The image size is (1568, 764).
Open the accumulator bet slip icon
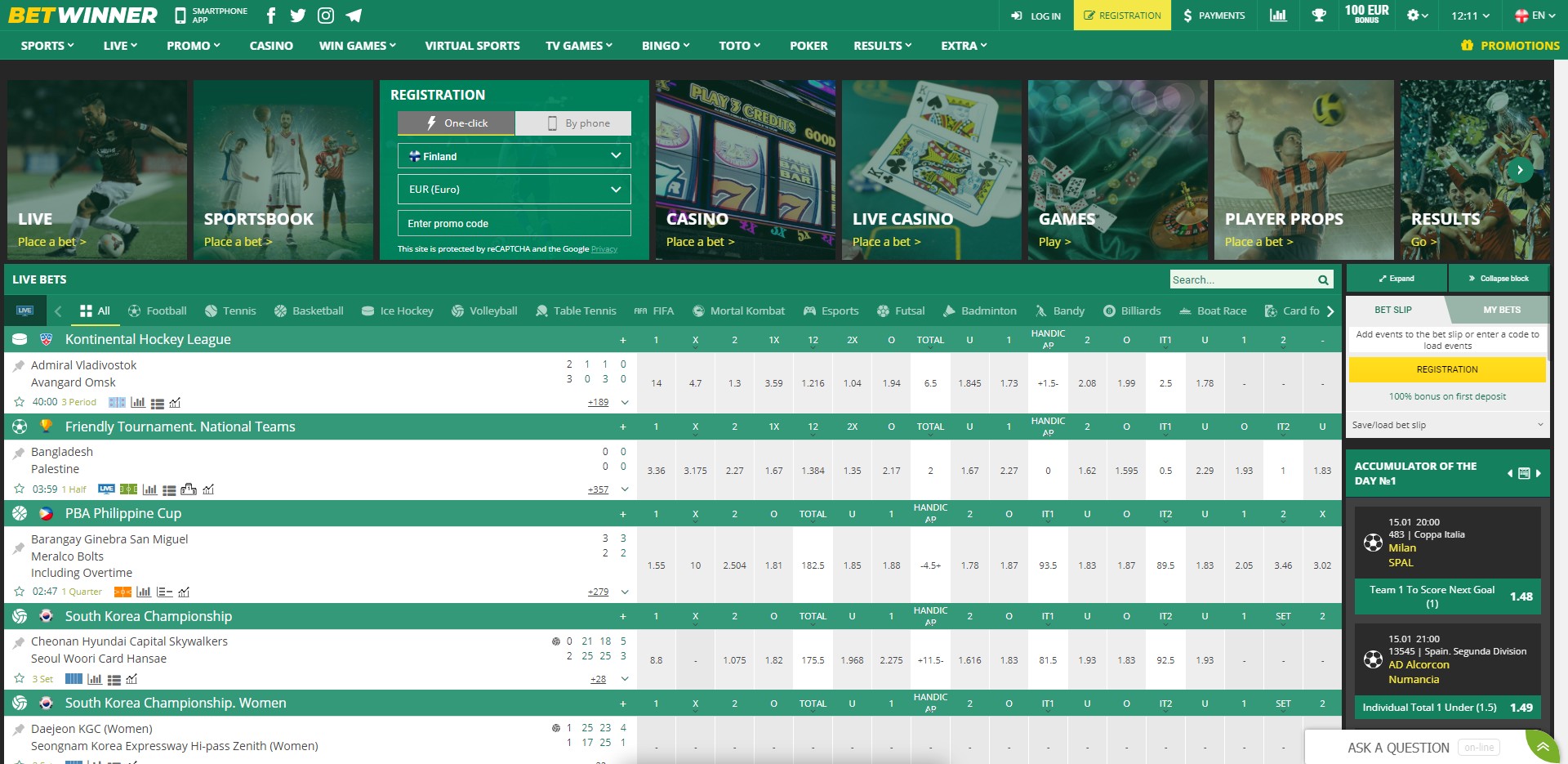point(1524,473)
